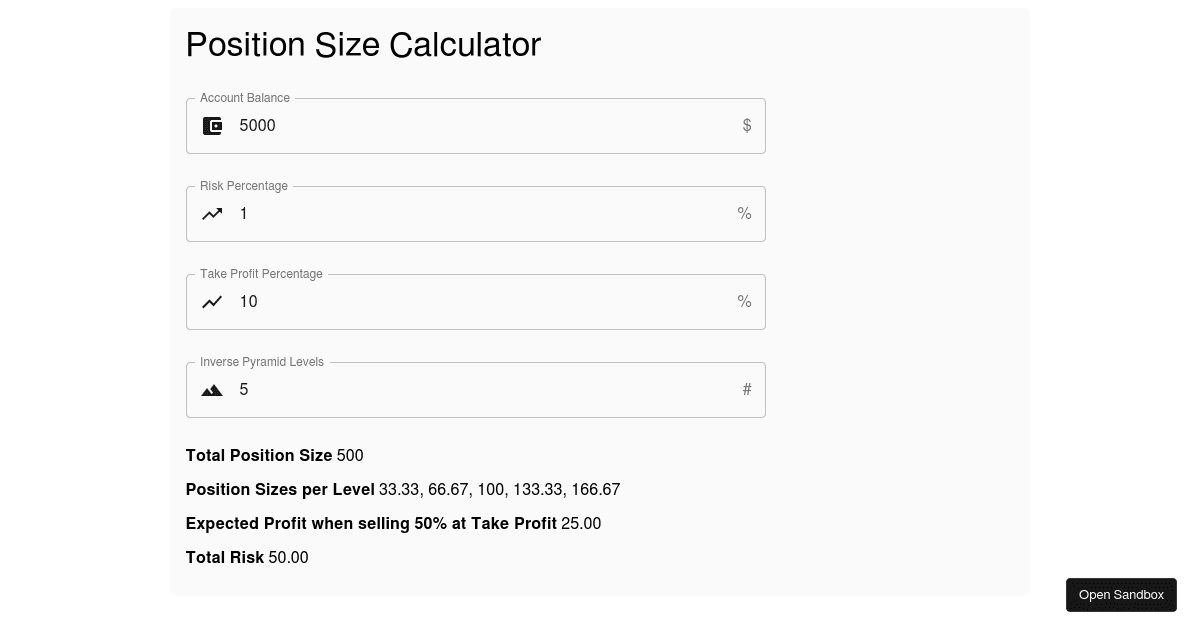Click the Account Balance floating label text

tap(245, 98)
